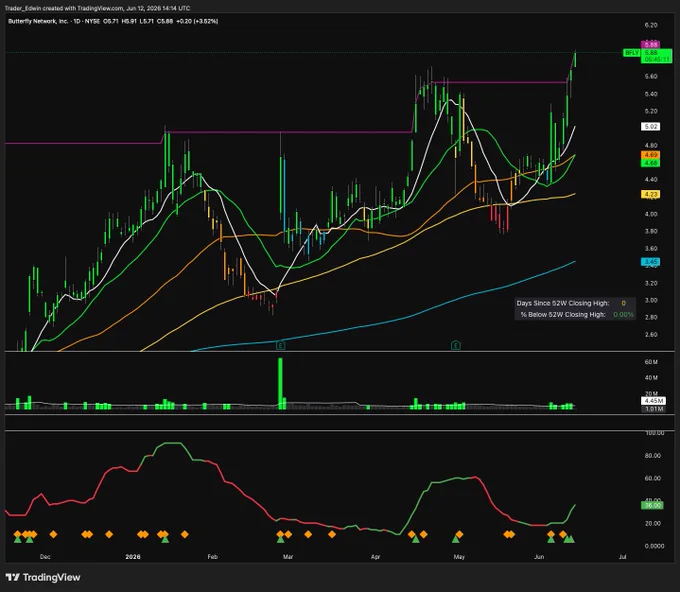Click the 0.0000 oscillator axis label

[x=654, y=546]
